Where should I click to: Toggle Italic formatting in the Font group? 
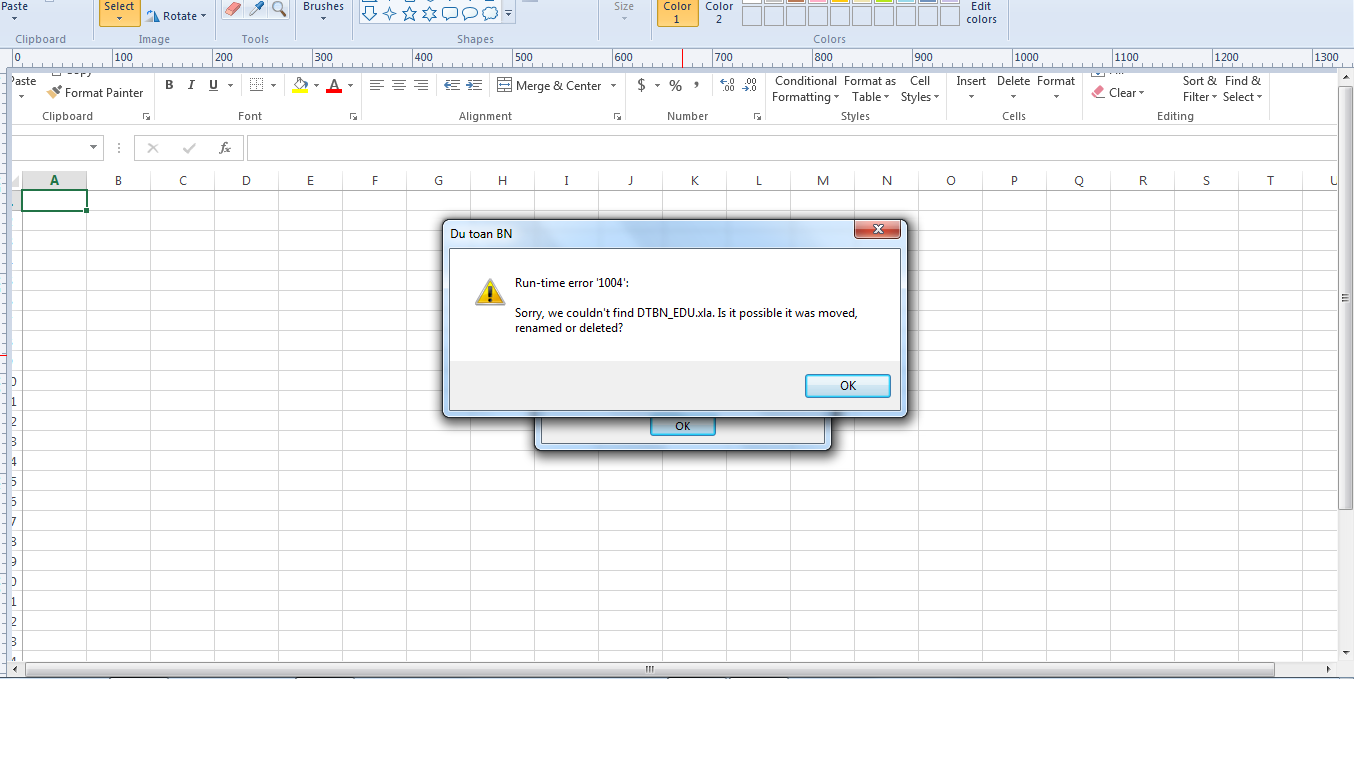tap(191, 86)
